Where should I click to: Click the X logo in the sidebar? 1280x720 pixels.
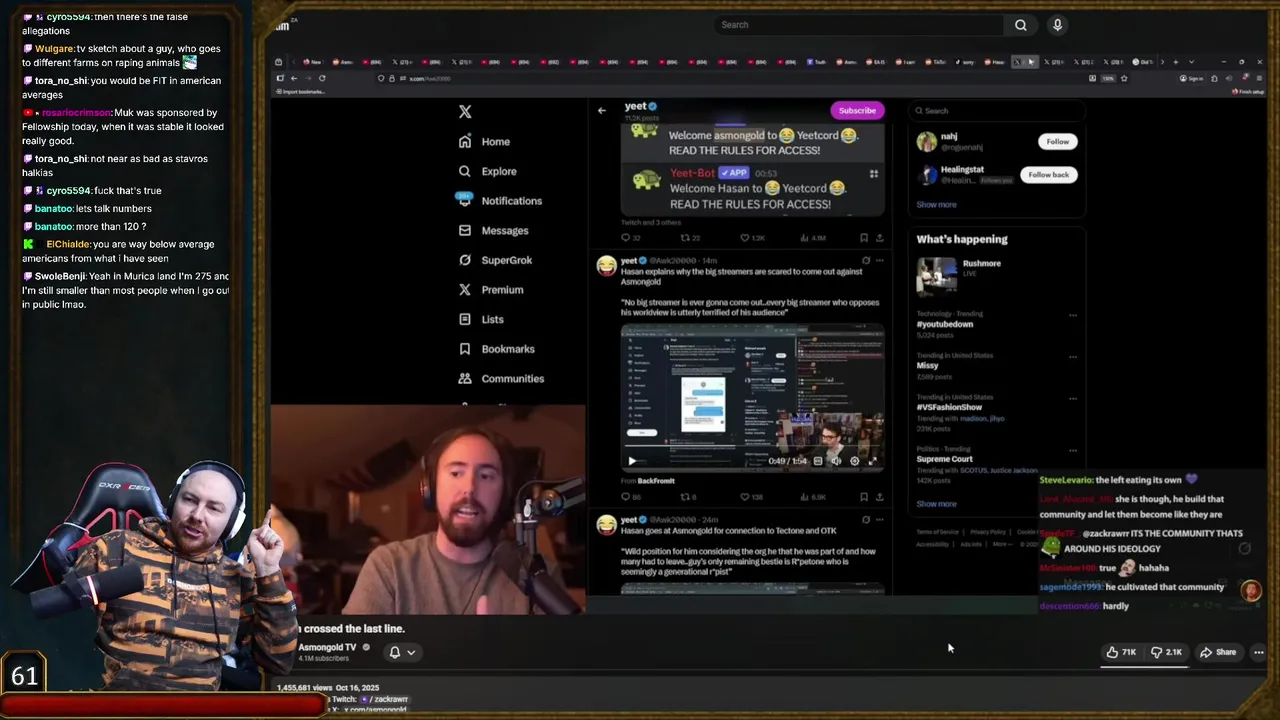465,112
